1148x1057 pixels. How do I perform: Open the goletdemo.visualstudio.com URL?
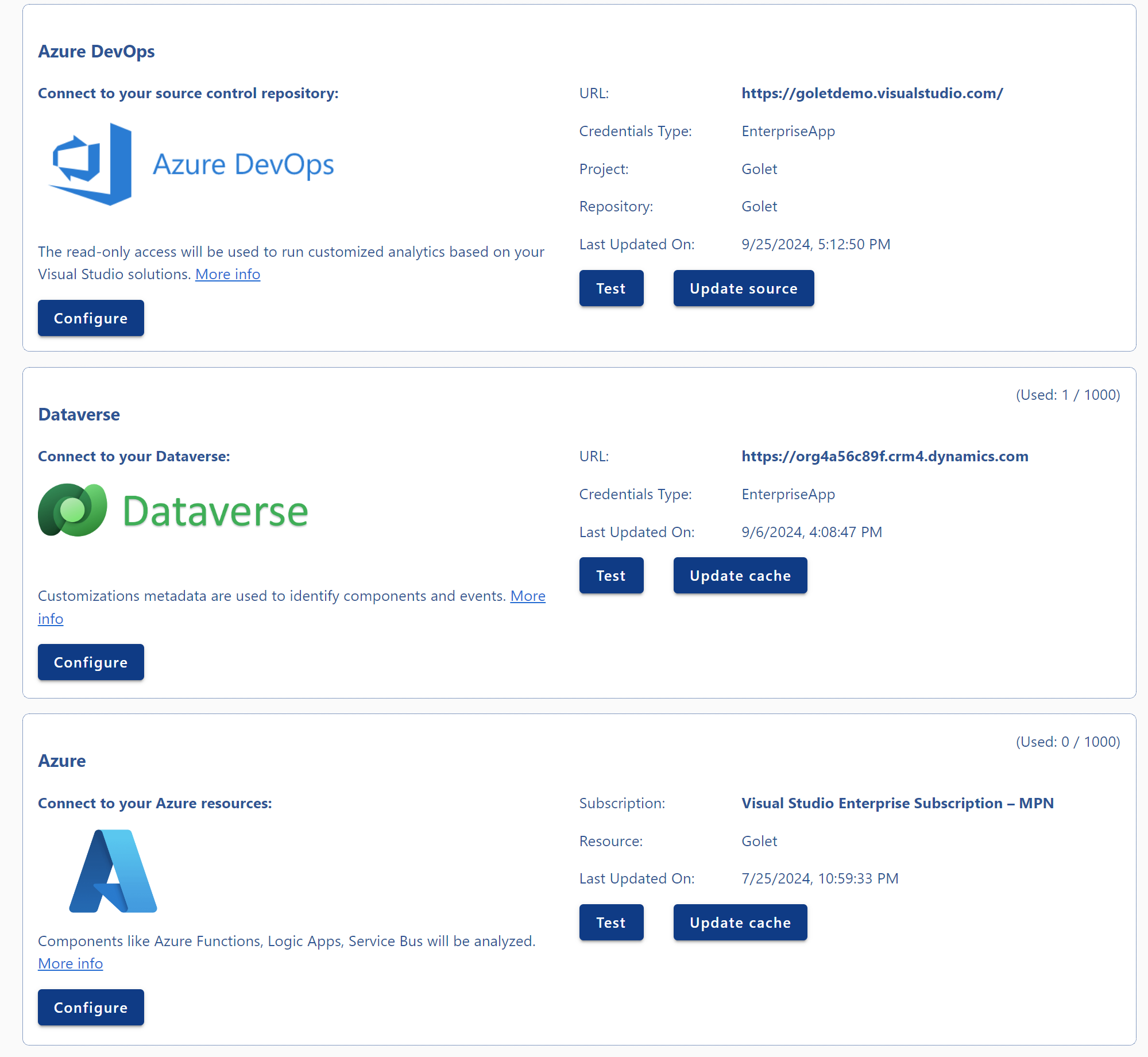point(872,93)
